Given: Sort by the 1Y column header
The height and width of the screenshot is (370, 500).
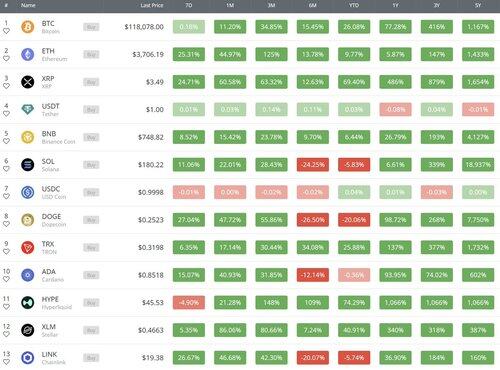Looking at the screenshot, I should coord(395,5).
